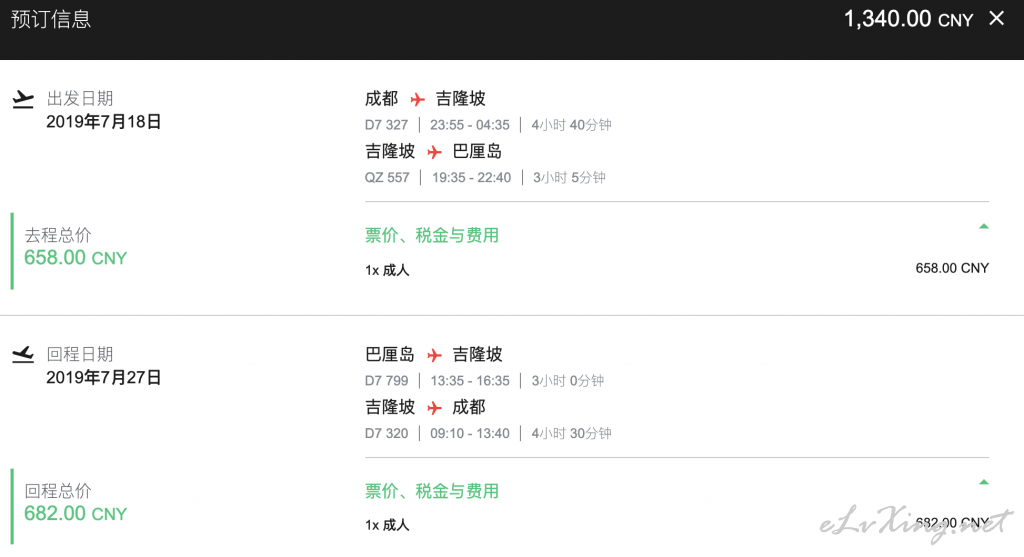Click flight number D7 320
This screenshot has height=557, width=1024.
pyautogui.click(x=386, y=434)
